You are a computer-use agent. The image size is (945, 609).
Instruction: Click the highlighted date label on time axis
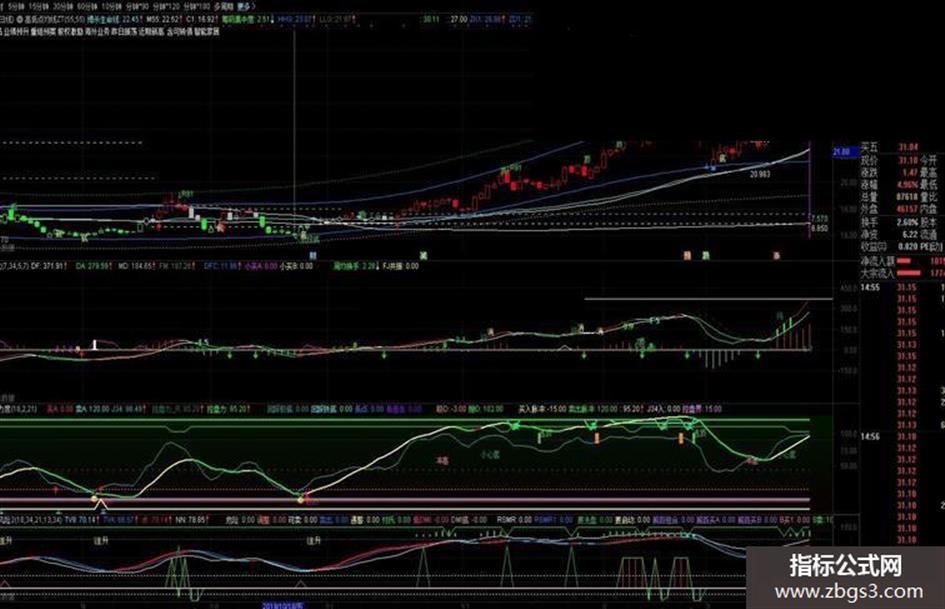click(283, 604)
